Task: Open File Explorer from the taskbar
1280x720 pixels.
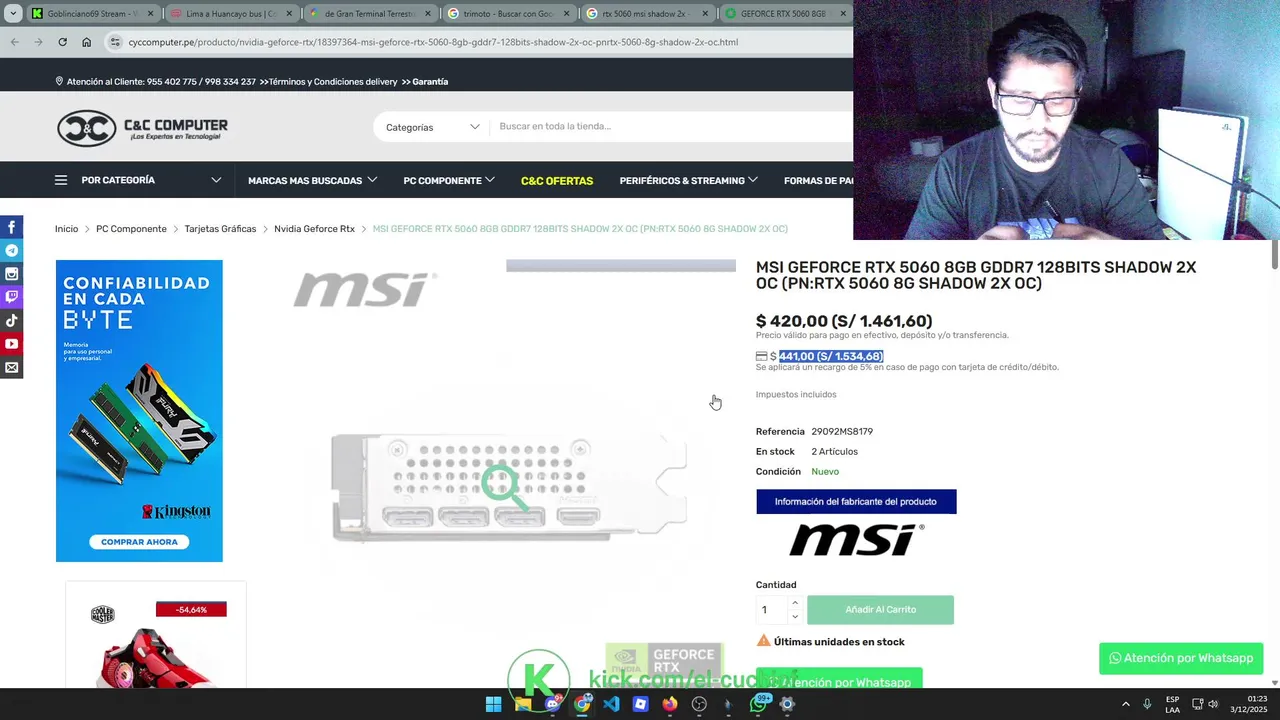Action: point(523,704)
